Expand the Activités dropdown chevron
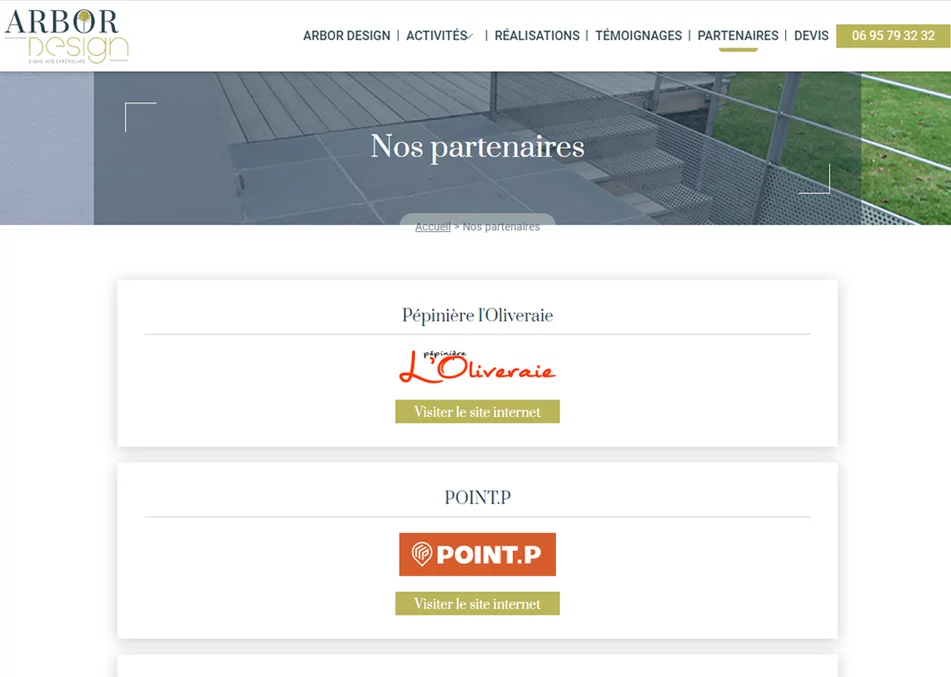The image size is (951, 677). (470, 37)
